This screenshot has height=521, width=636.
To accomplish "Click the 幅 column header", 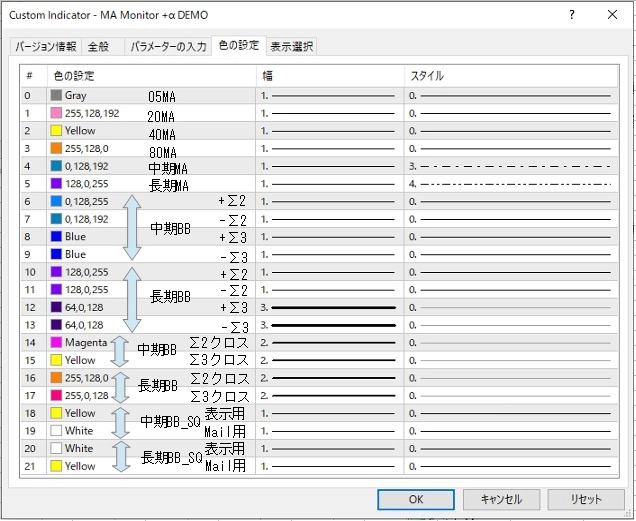I will point(330,76).
